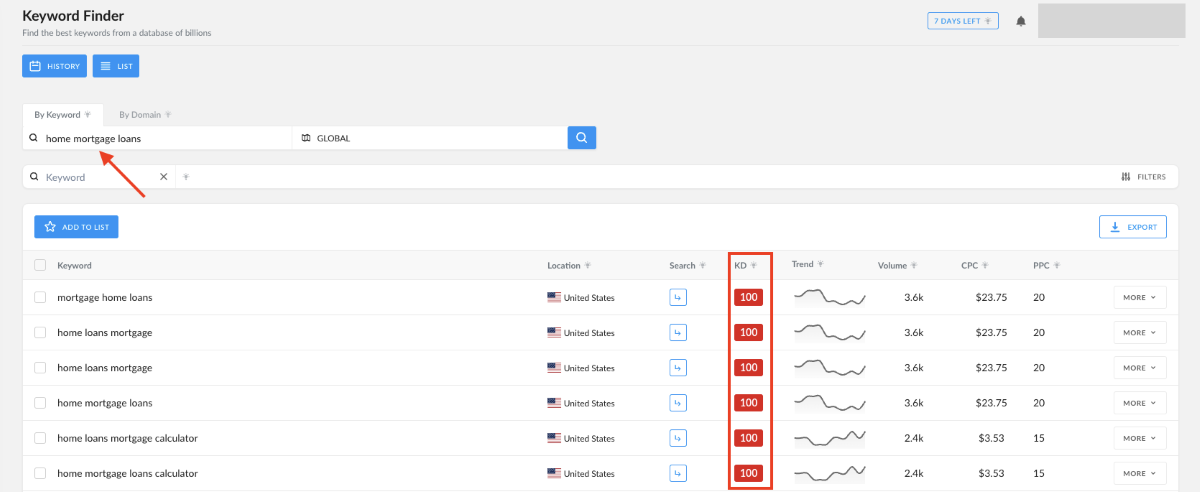Click keyword text home loans mortgage calculator
The width and height of the screenshot is (1200, 492).
click(x=127, y=438)
